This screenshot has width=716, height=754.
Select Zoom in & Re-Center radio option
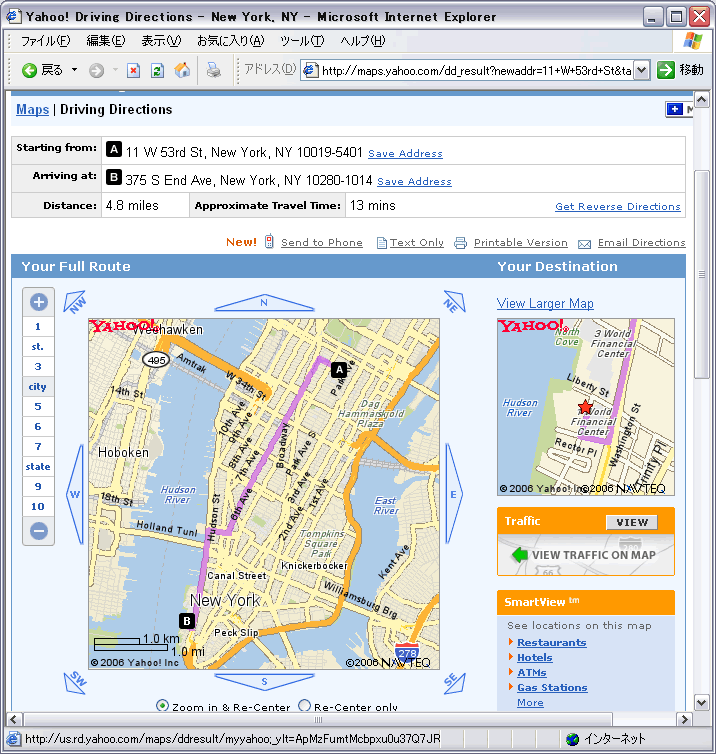pyautogui.click(x=163, y=706)
